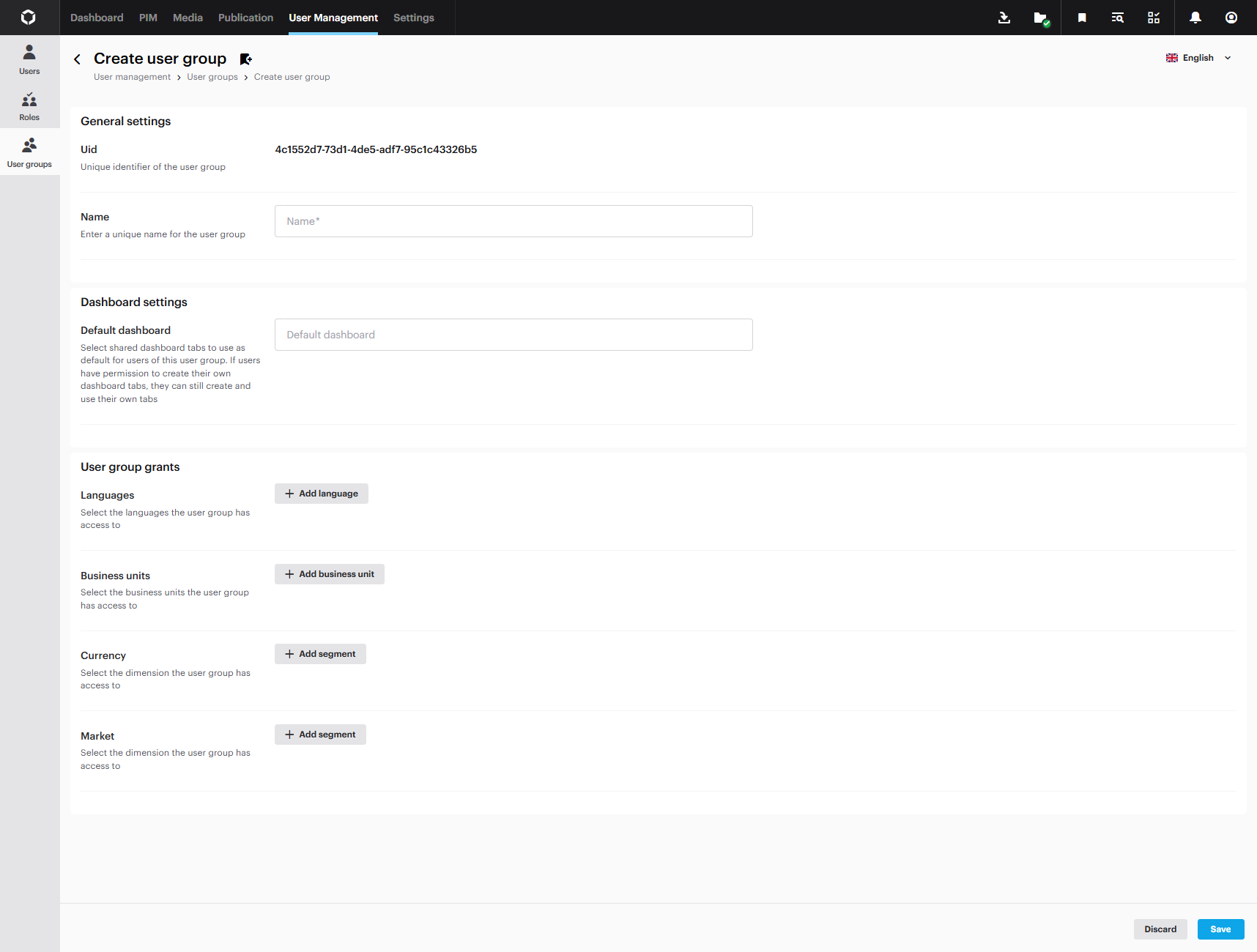Open the tasks checklist icon
The height and width of the screenshot is (952, 1257).
[x=1153, y=18]
